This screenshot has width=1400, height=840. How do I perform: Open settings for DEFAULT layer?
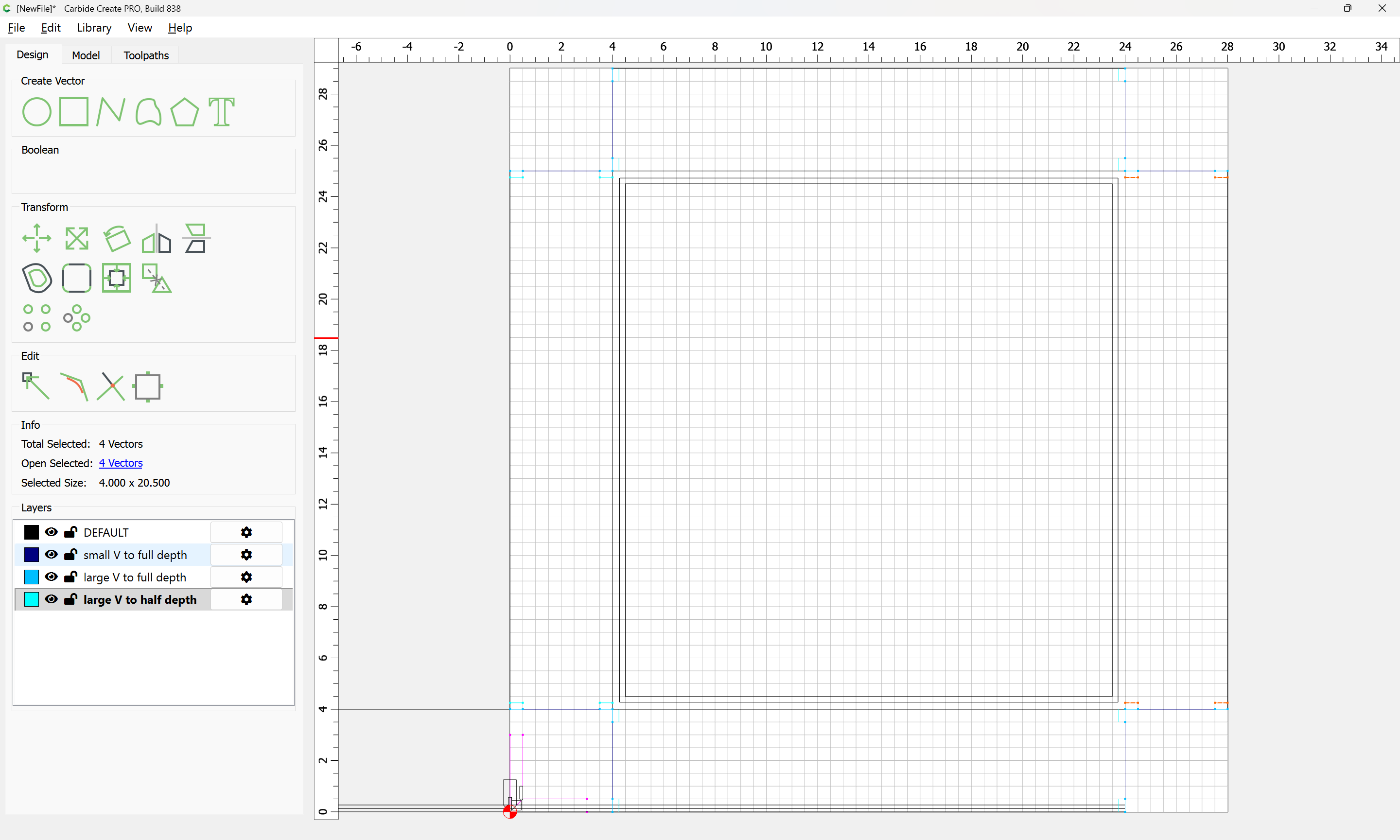tap(246, 532)
